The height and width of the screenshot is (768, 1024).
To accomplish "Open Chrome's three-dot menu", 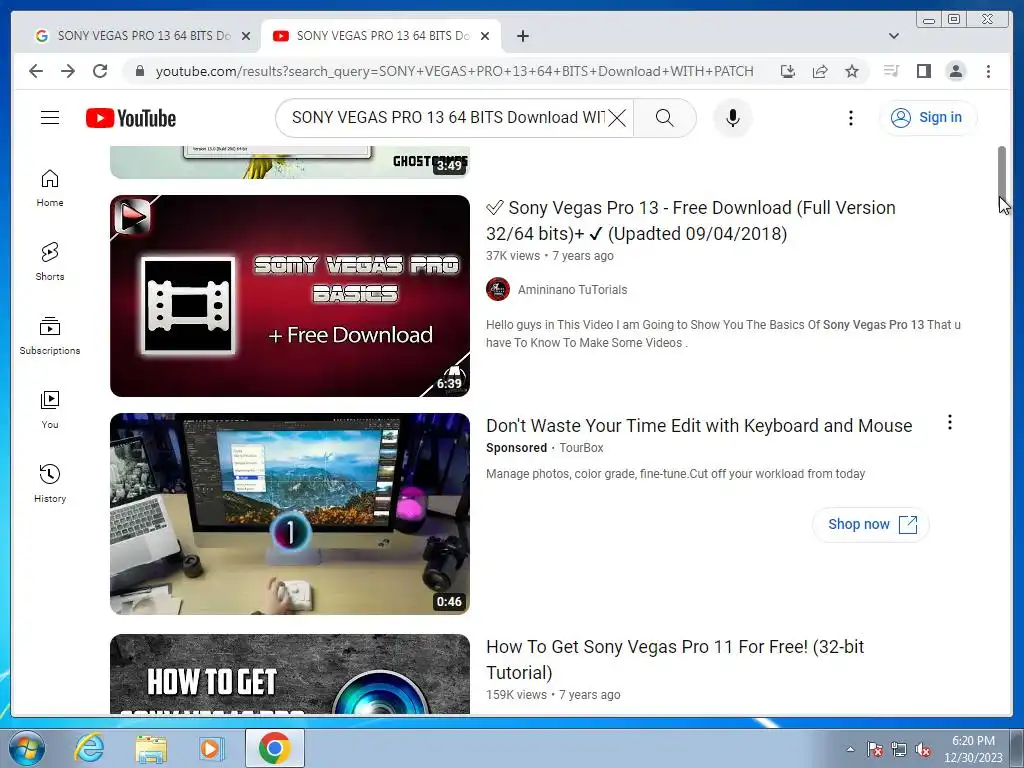I will (988, 71).
